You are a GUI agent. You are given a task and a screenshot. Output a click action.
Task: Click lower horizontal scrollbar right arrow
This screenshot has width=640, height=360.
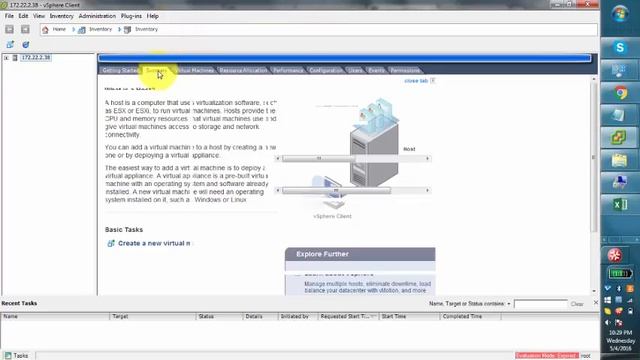pos(427,190)
